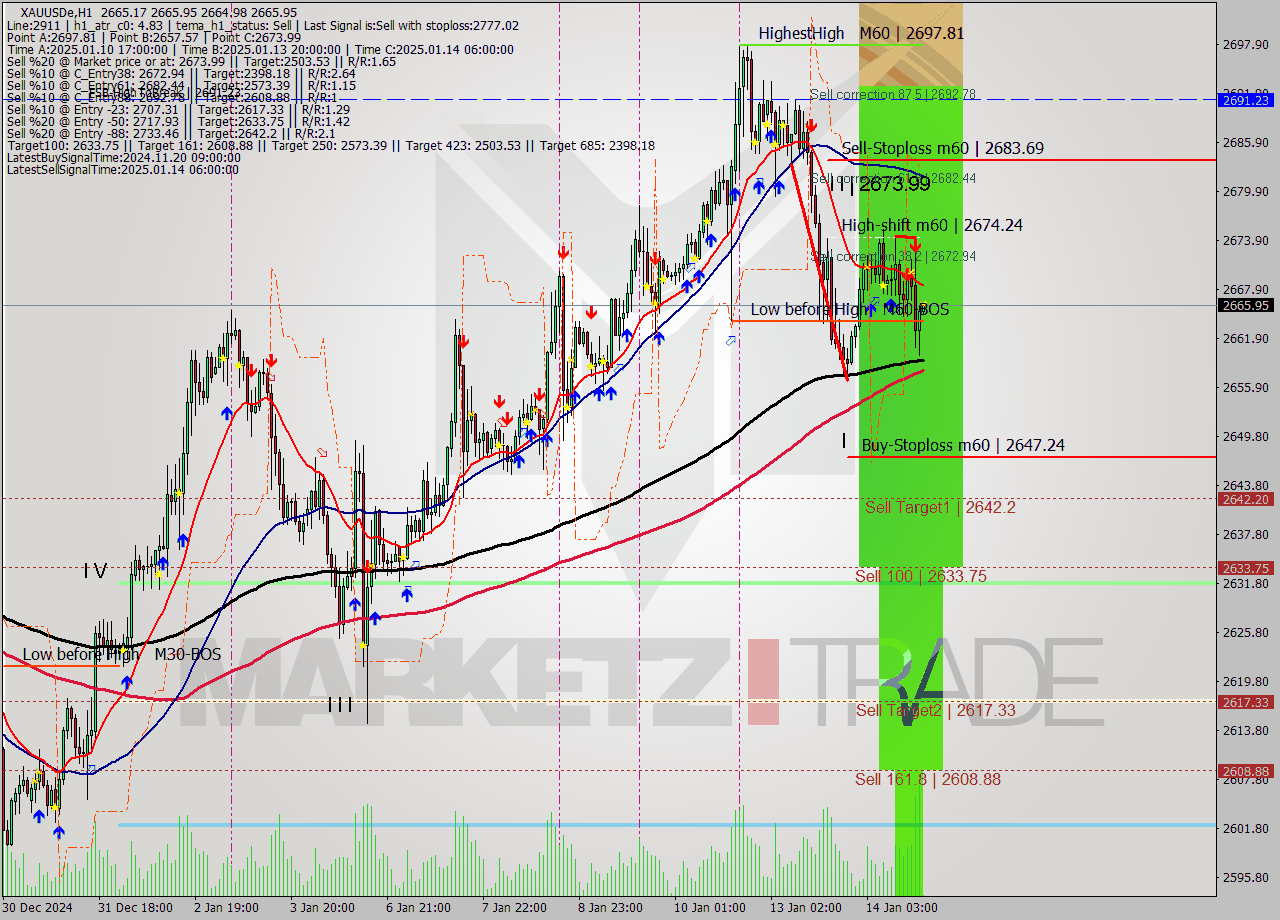Viewport: 1280px width, 920px height.
Task: Click the 6 Jan 21:00 time axis label
Action: coord(419,908)
